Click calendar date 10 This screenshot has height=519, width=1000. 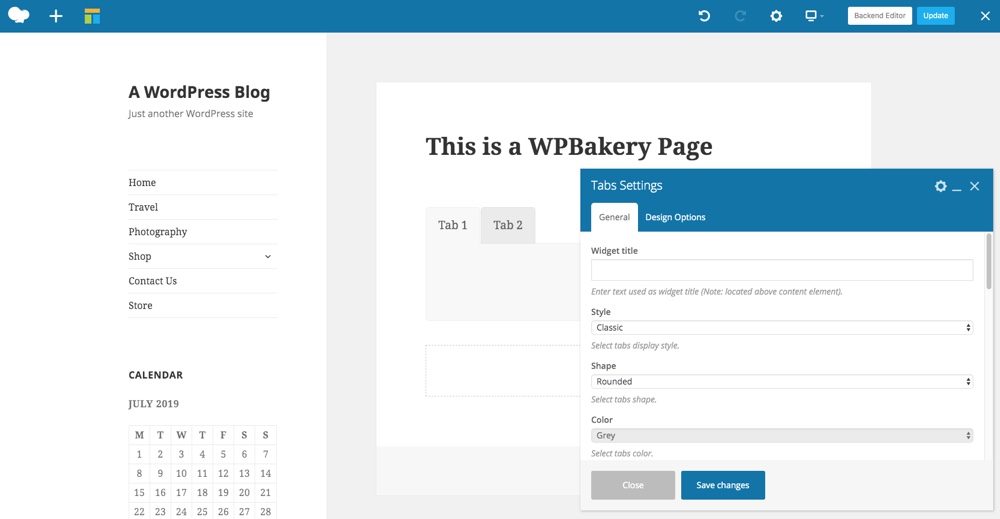[x=181, y=474]
